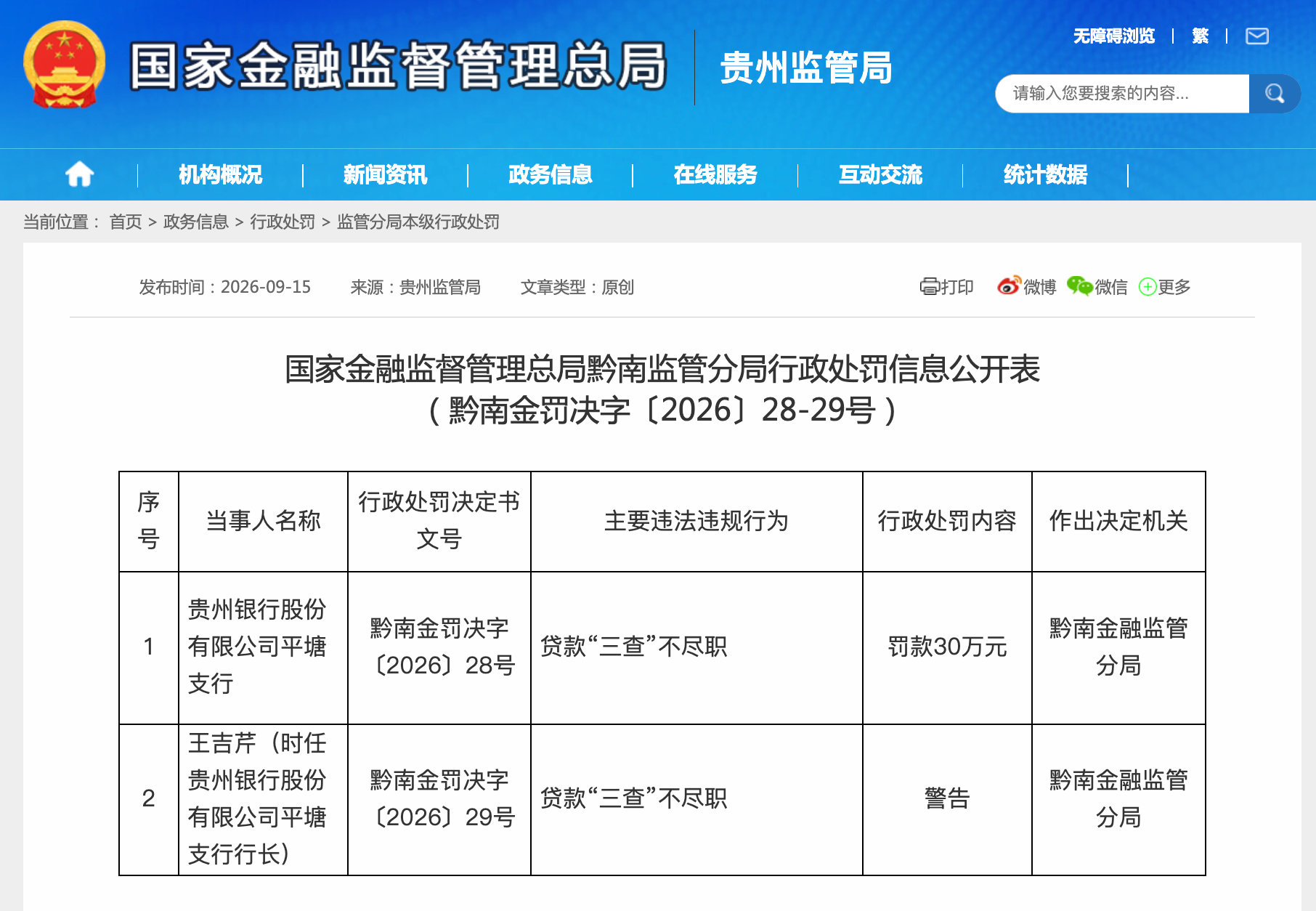
Task: Click the 警告 penalty cell
Action: pyautogui.click(x=947, y=798)
